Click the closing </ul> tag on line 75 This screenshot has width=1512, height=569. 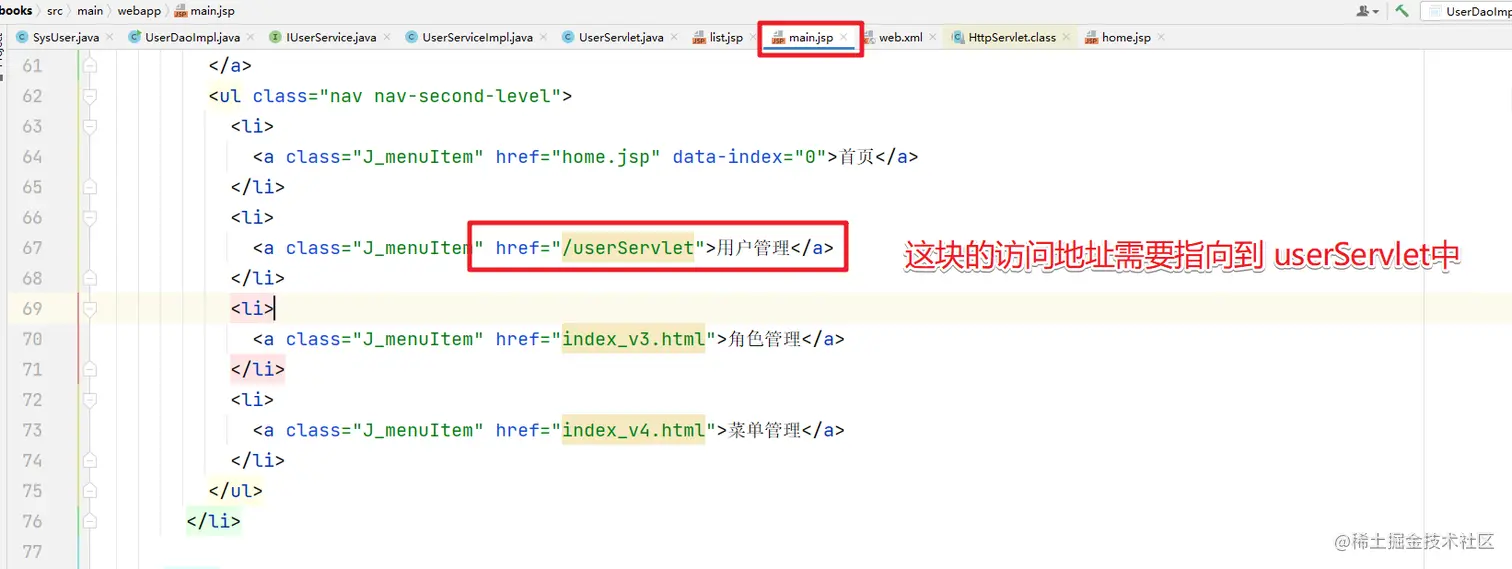click(236, 491)
